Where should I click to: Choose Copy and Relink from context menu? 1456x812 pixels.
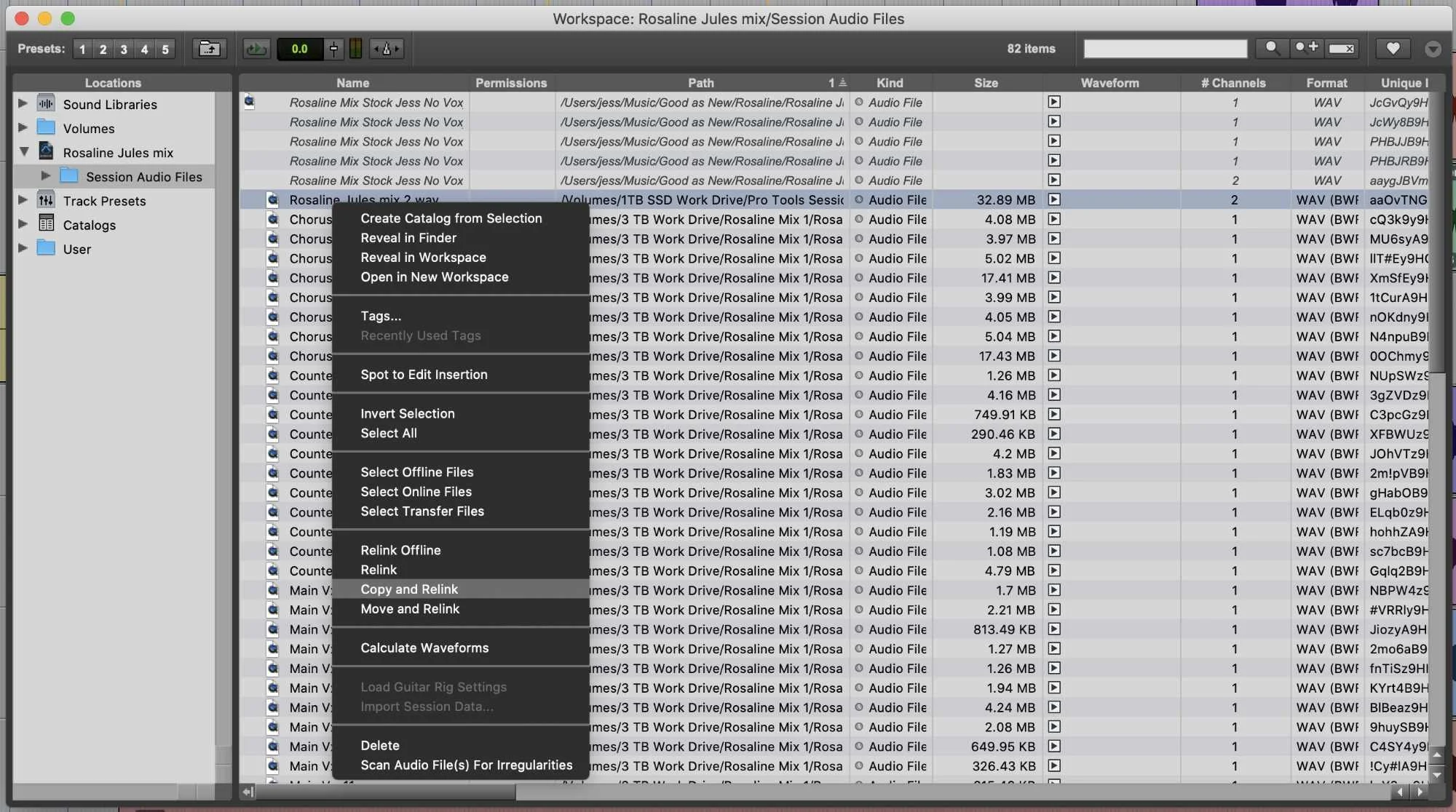coord(409,589)
